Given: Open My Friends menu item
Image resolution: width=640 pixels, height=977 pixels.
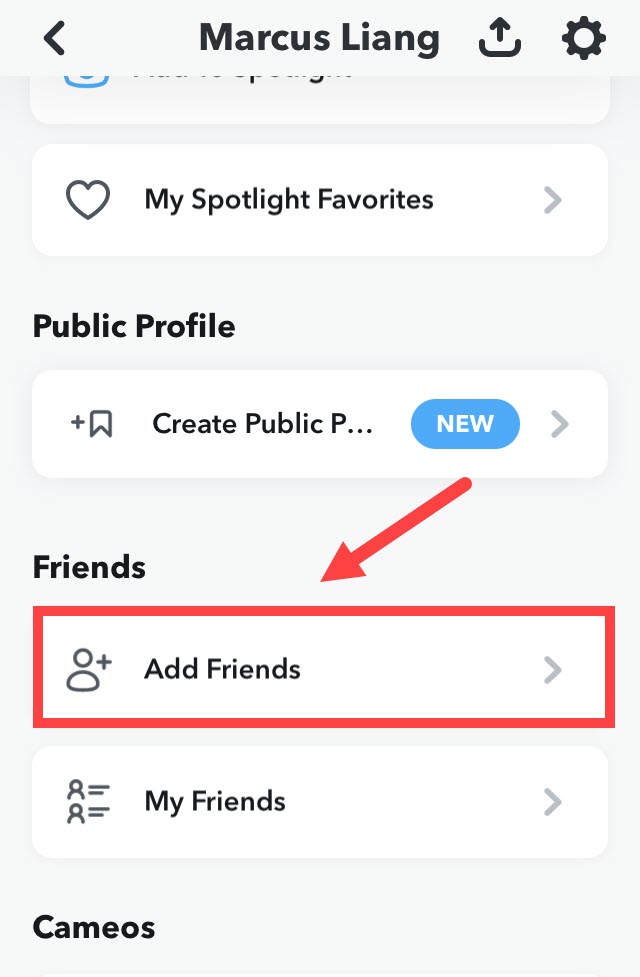Looking at the screenshot, I should point(320,802).
